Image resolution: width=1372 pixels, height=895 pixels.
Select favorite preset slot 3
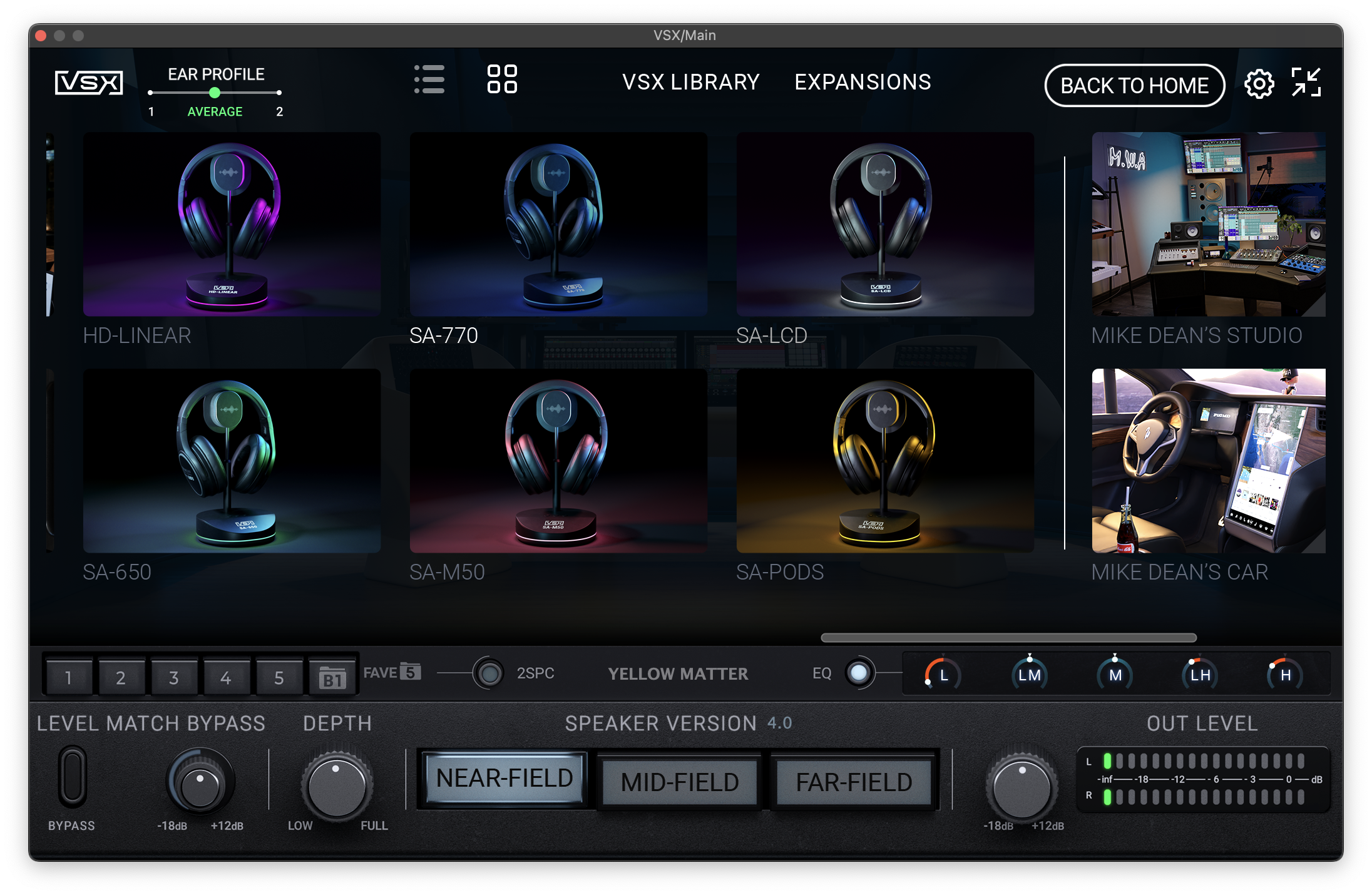click(173, 677)
